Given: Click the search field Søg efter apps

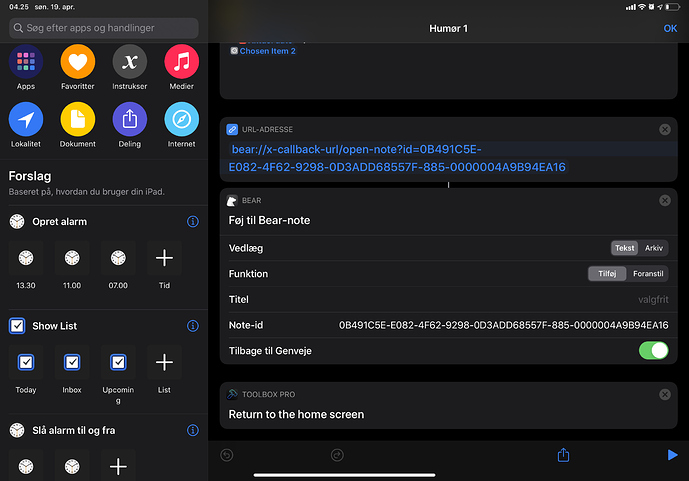Looking at the screenshot, I should click(104, 28).
